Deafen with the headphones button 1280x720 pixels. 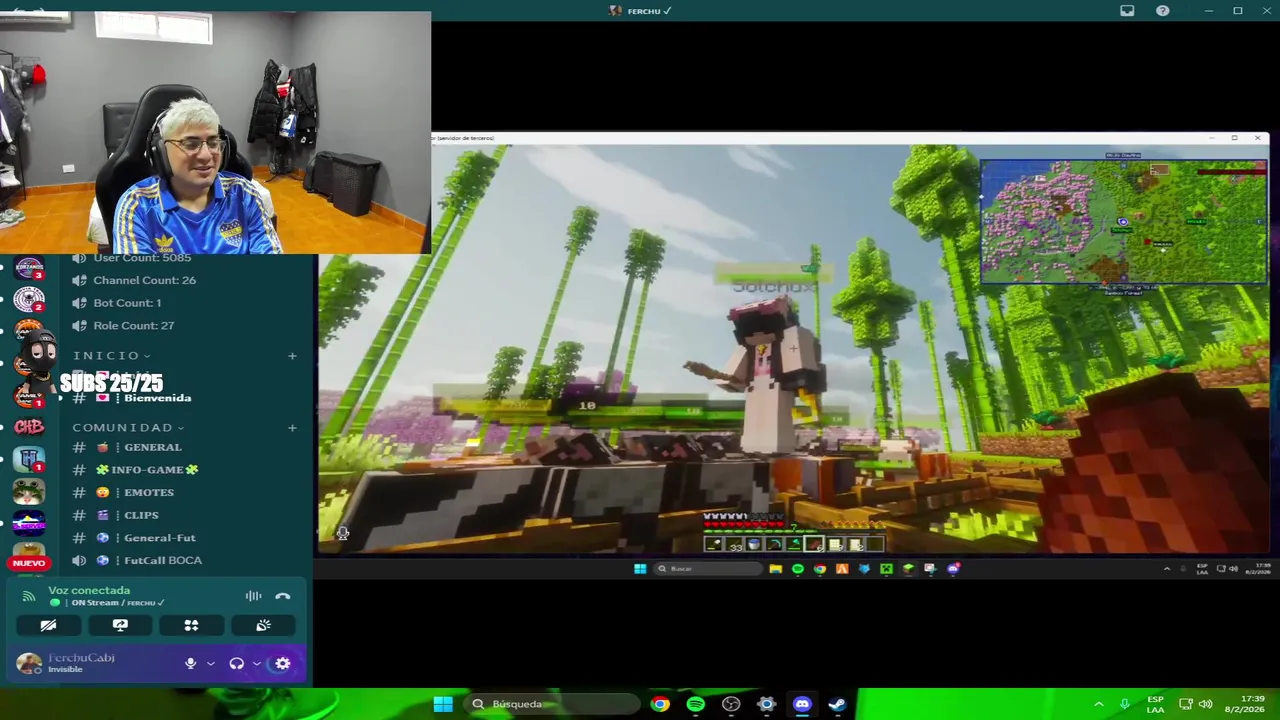coord(237,663)
